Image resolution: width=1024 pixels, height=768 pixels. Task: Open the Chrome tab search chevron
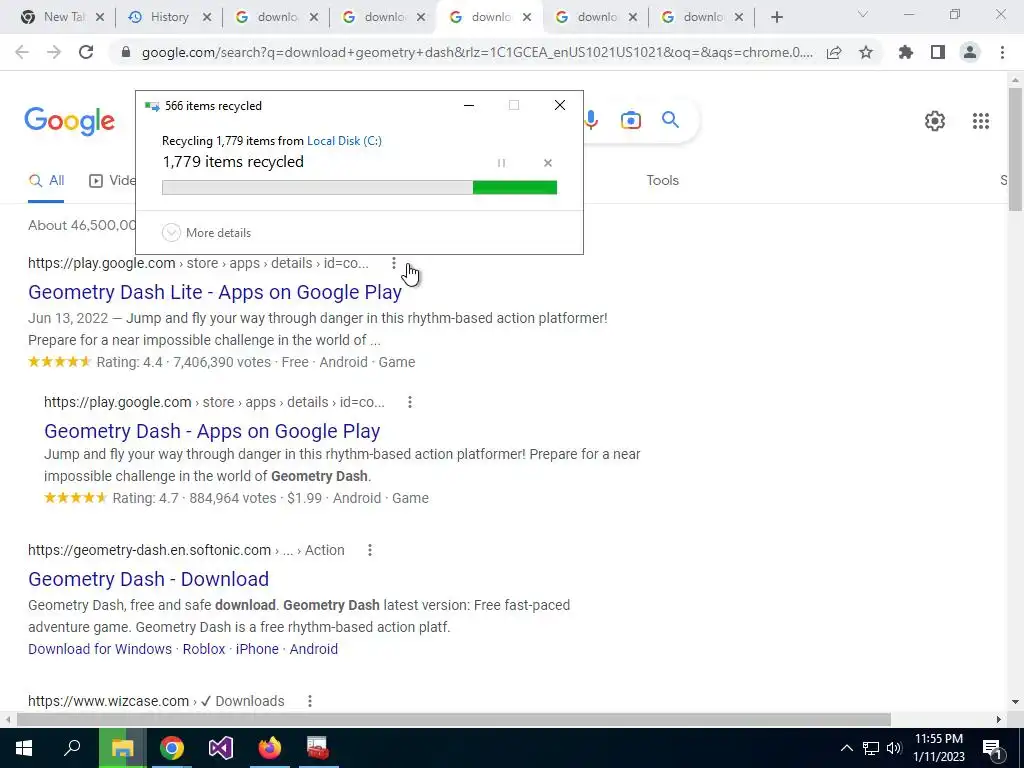pos(863,14)
